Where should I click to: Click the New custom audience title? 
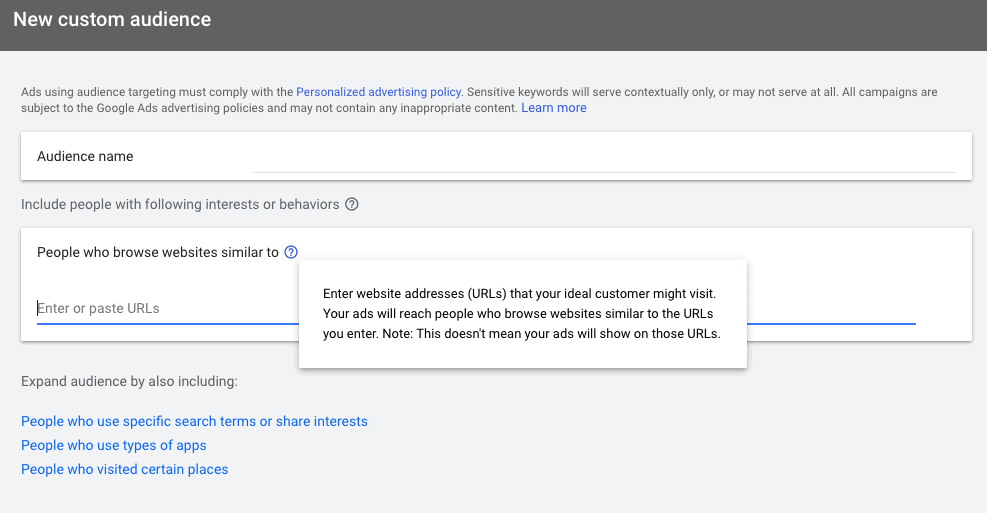click(x=112, y=19)
